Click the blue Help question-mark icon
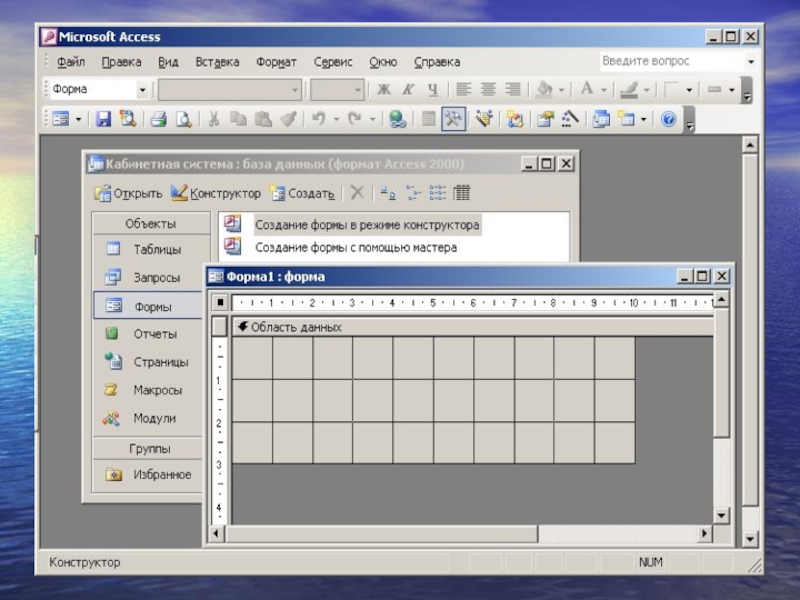The image size is (800, 600). click(x=668, y=119)
